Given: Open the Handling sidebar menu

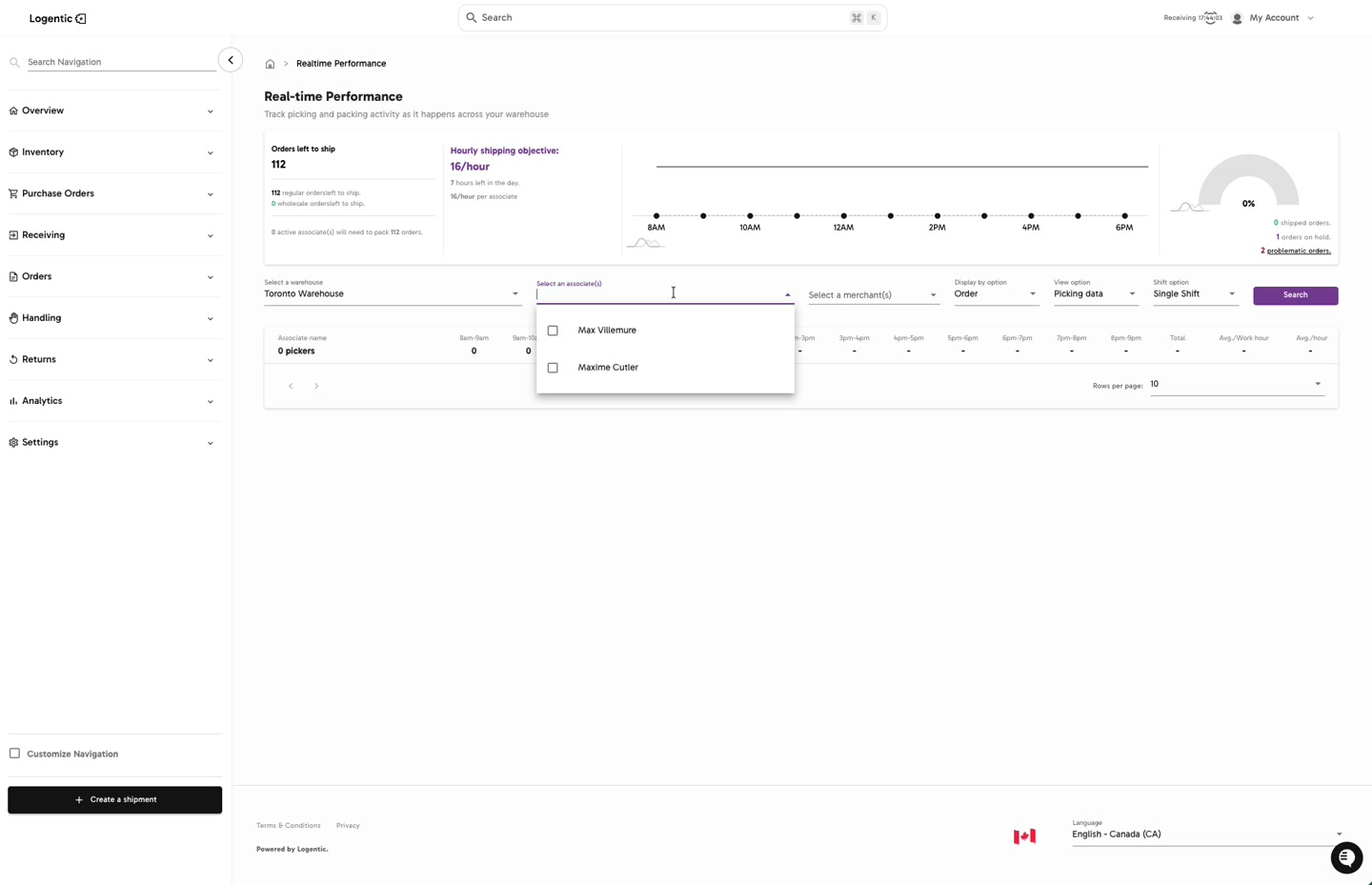Looking at the screenshot, I should click(x=114, y=318).
